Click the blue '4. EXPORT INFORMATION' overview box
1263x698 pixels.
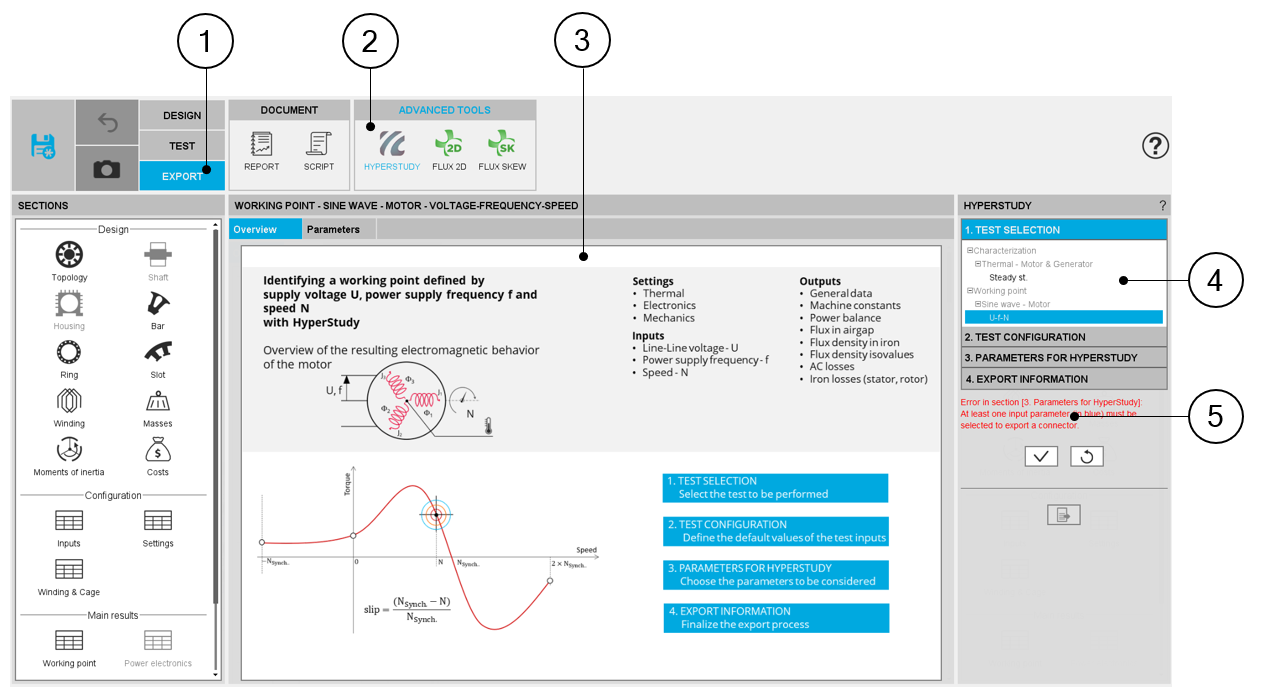pyautogui.click(x=776, y=618)
